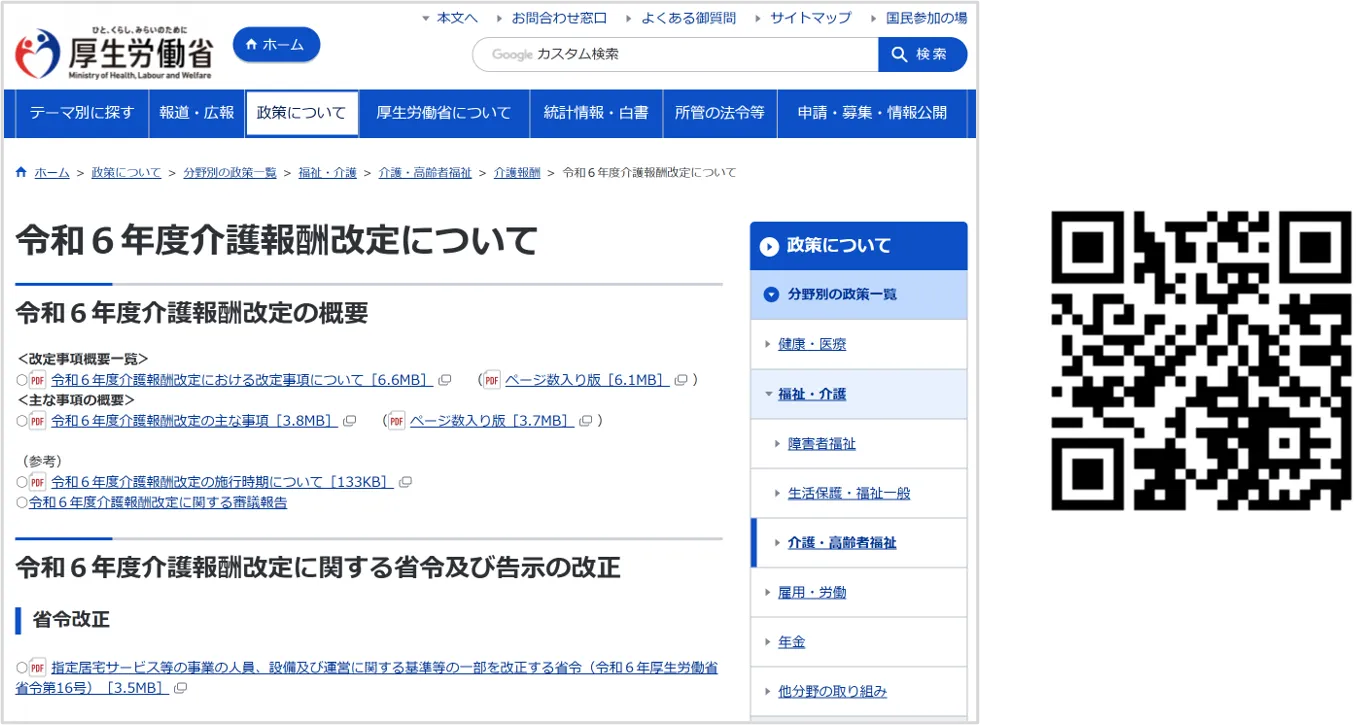
Task: Select the 統計情報・白書 menu
Action: pos(596,113)
